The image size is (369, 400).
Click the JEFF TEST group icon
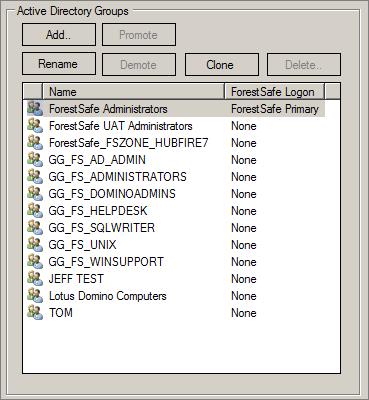click(x=35, y=279)
